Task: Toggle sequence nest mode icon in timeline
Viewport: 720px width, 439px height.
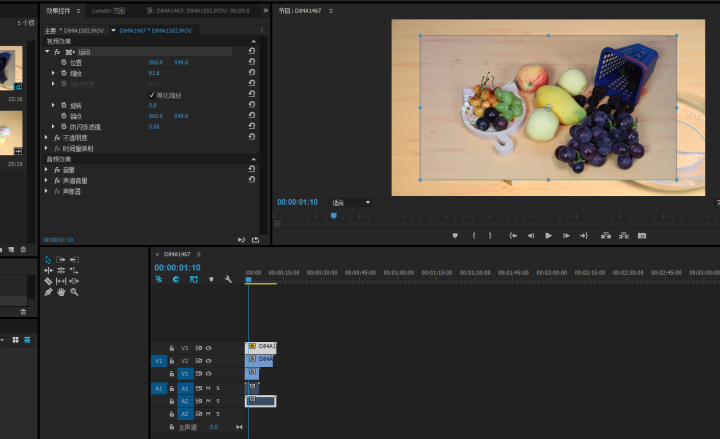Action: (159, 279)
